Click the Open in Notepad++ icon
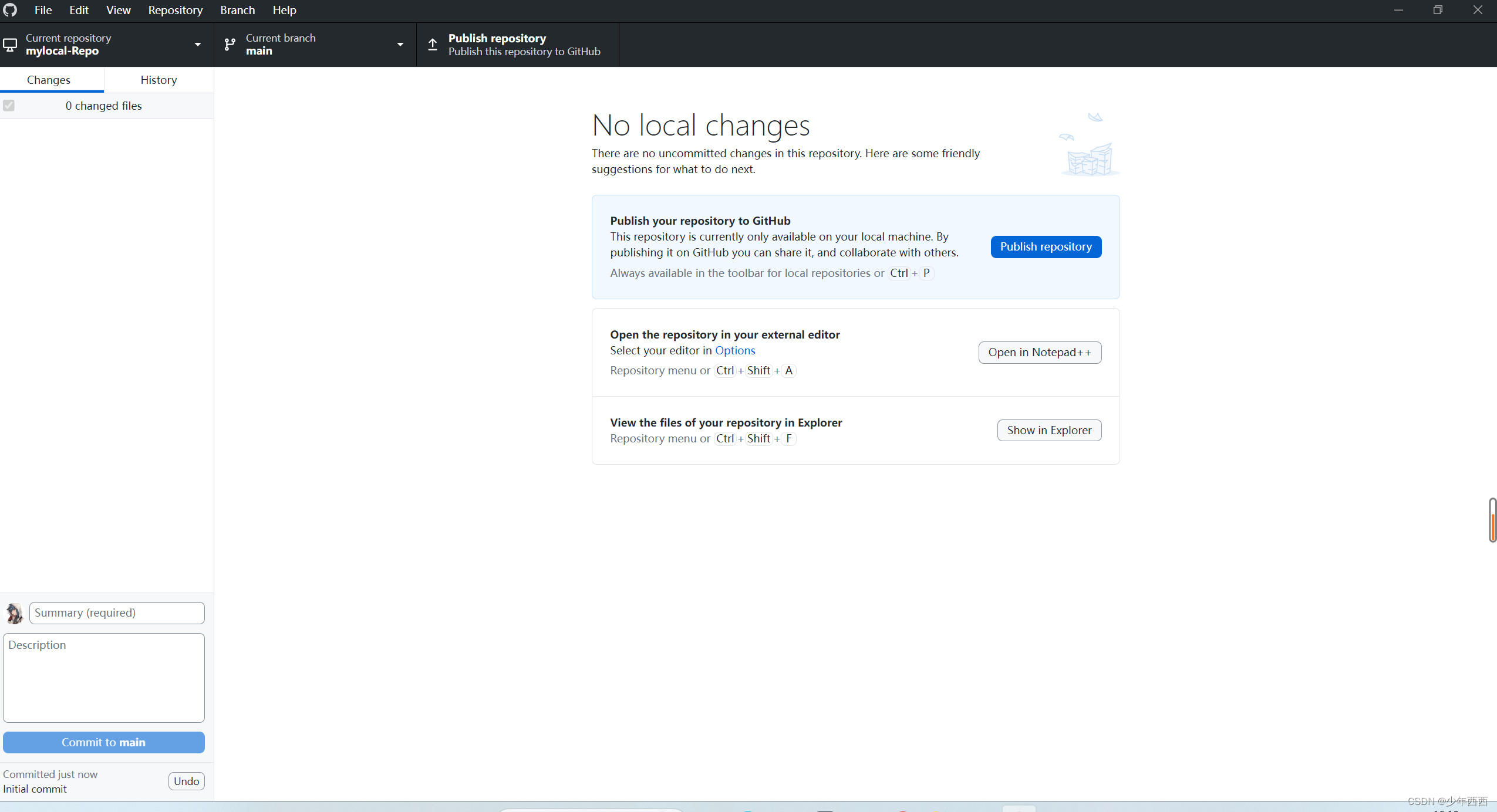The image size is (1497, 812). click(1040, 352)
